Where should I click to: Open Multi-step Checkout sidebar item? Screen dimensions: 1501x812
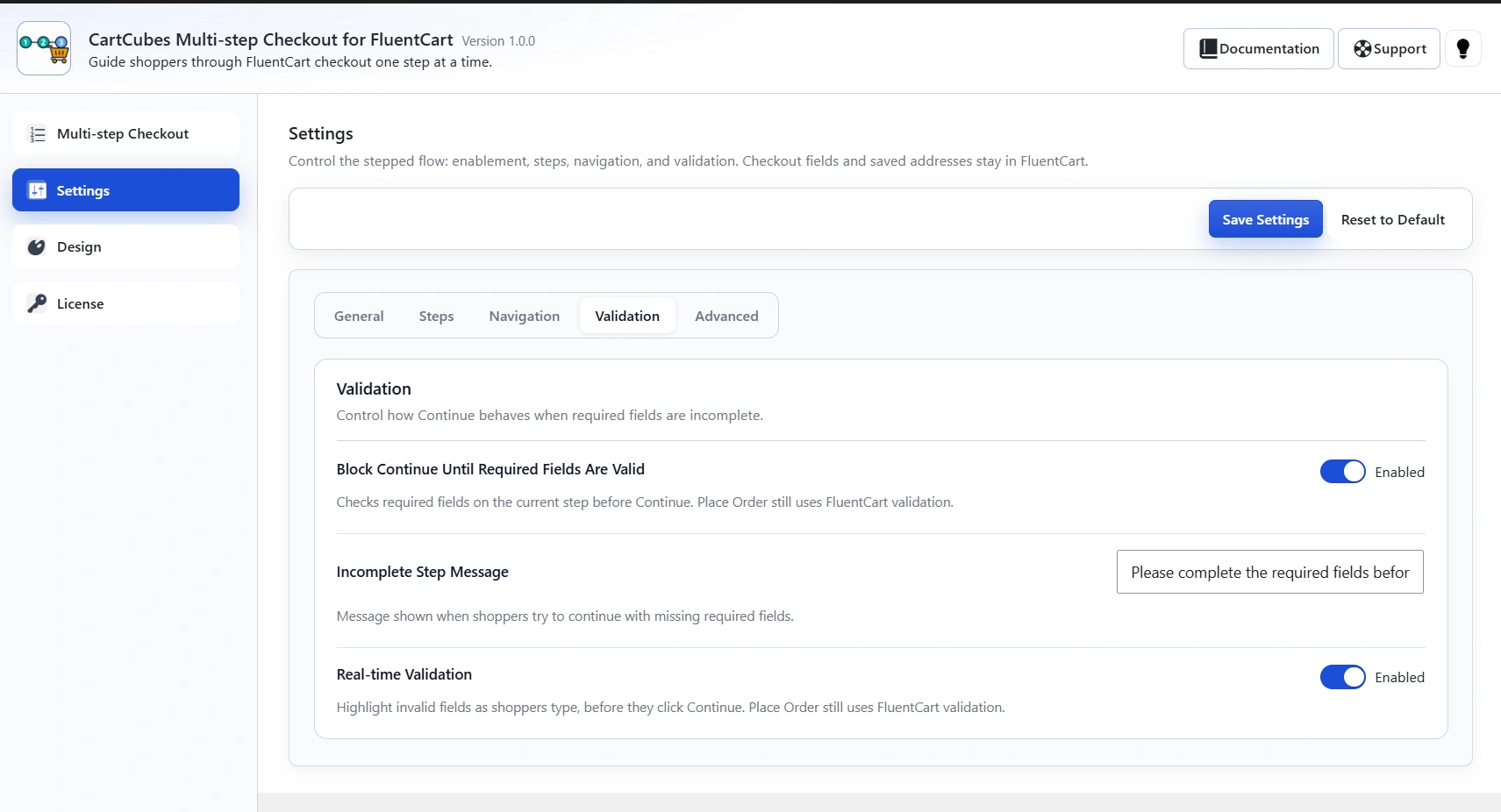[125, 134]
